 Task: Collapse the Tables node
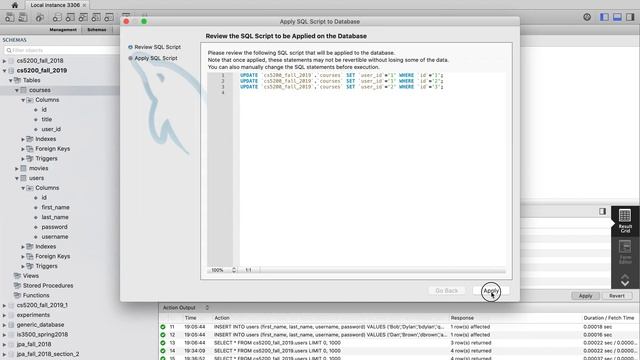coord(11,80)
